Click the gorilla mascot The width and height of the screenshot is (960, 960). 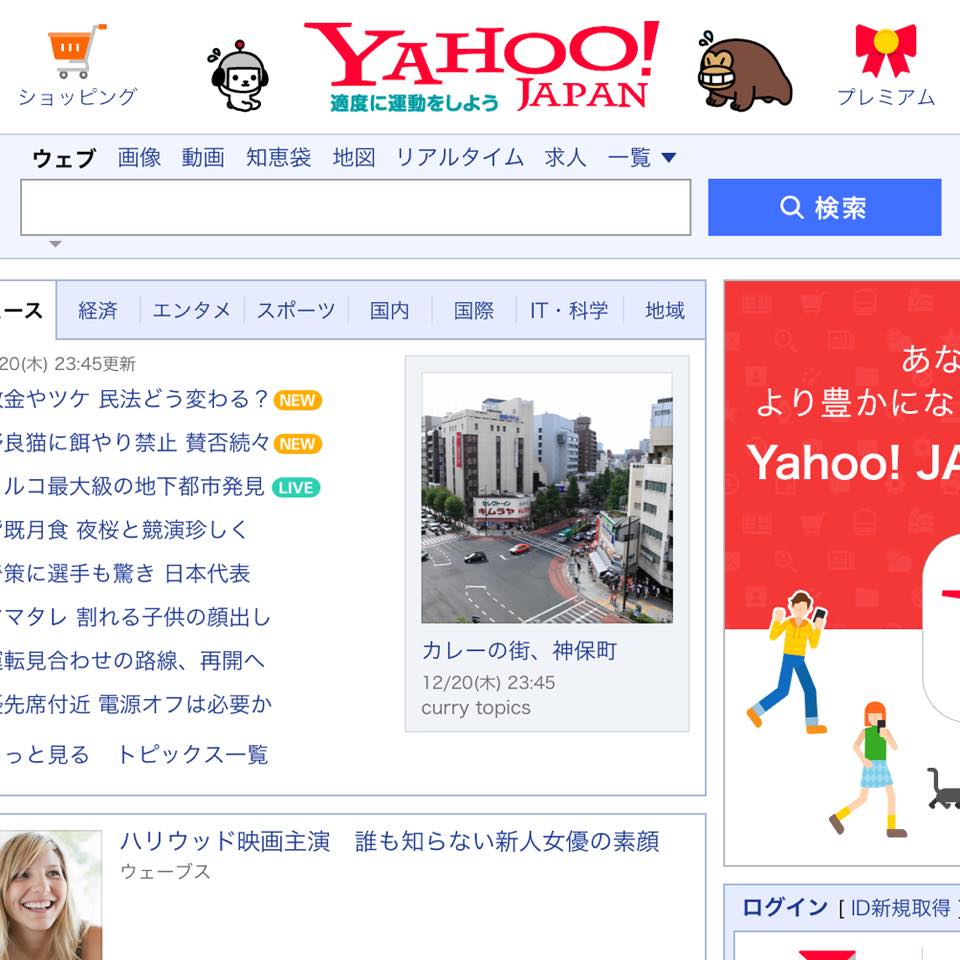pos(744,72)
